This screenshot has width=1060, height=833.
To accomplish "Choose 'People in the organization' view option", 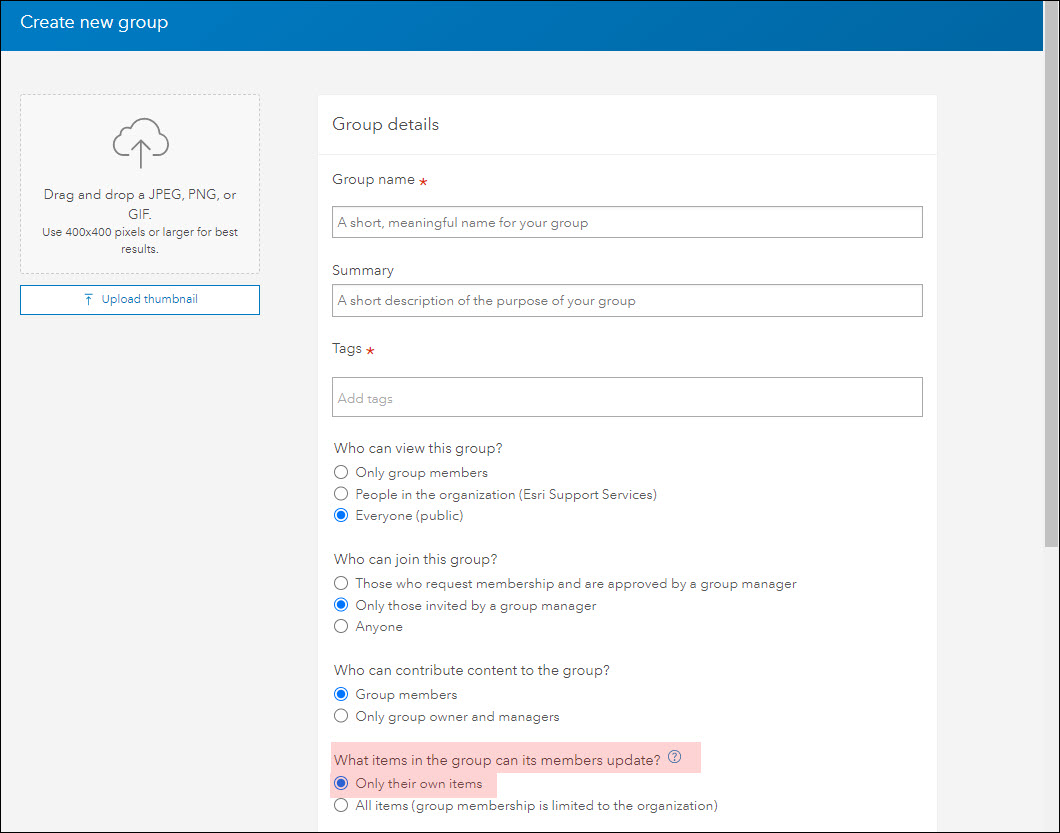I will 342,494.
